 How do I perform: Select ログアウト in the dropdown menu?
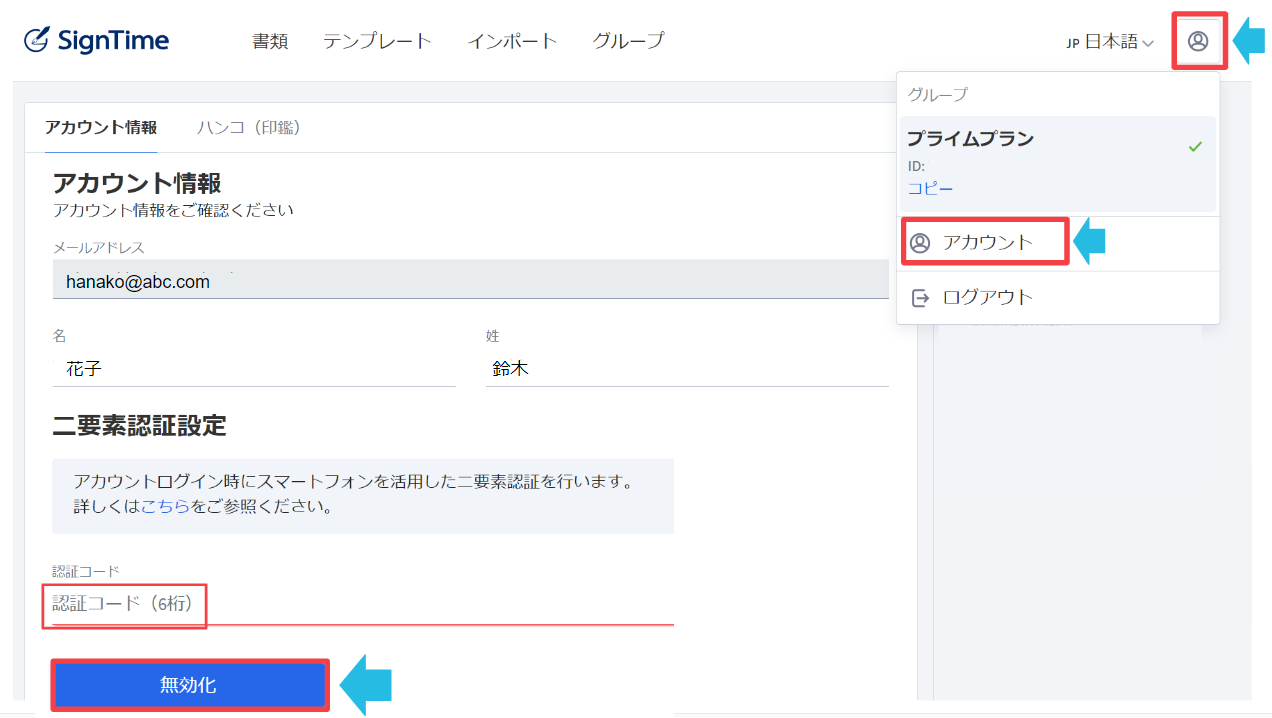click(x=1058, y=298)
